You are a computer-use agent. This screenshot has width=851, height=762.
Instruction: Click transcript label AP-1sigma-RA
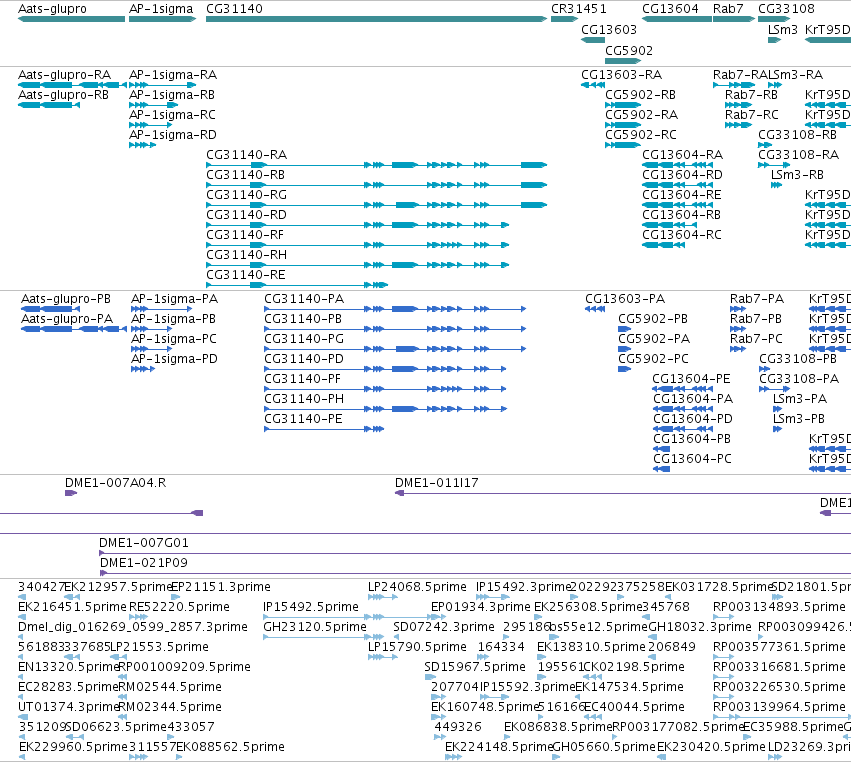173,75
